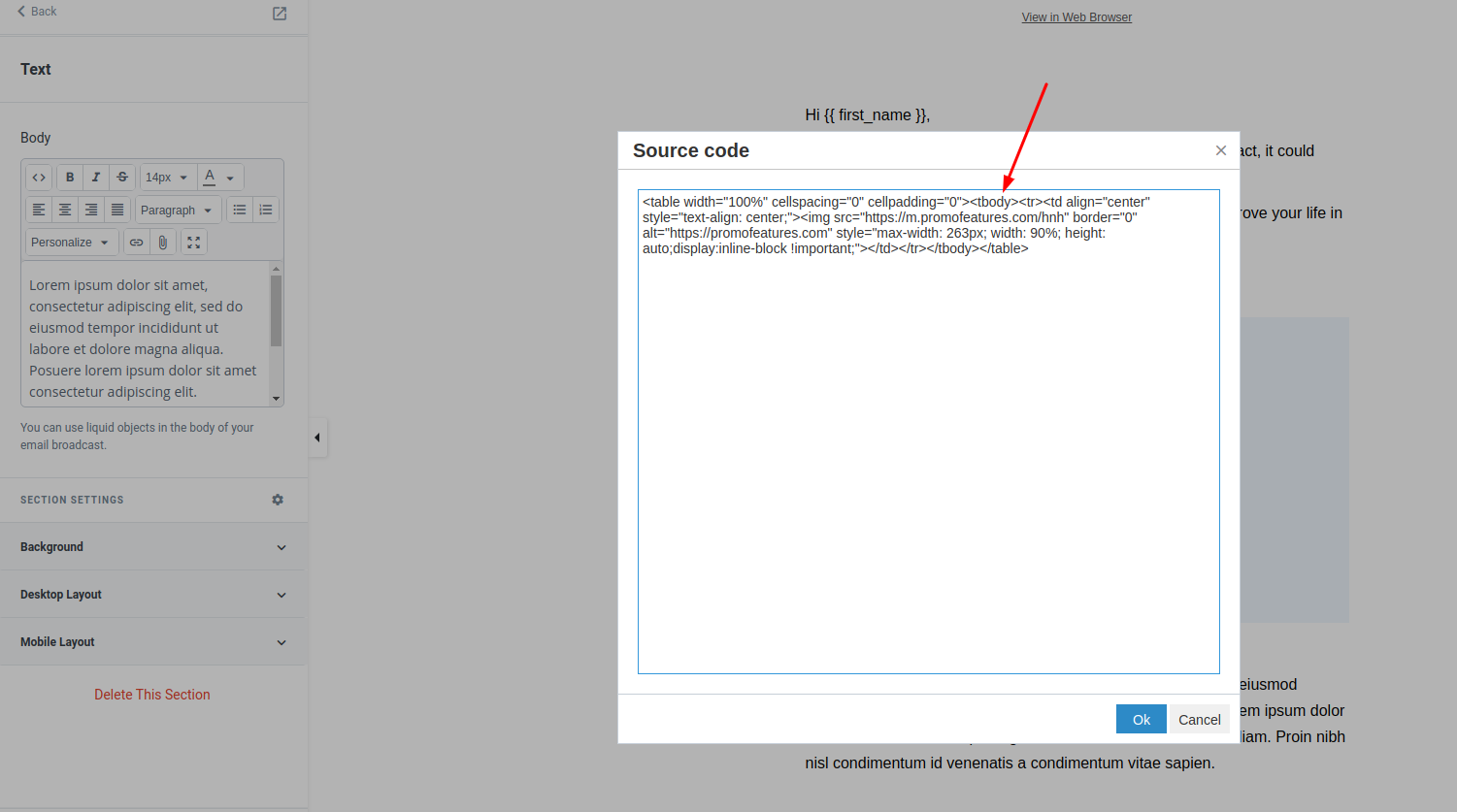Apply the text color A button

(x=210, y=178)
